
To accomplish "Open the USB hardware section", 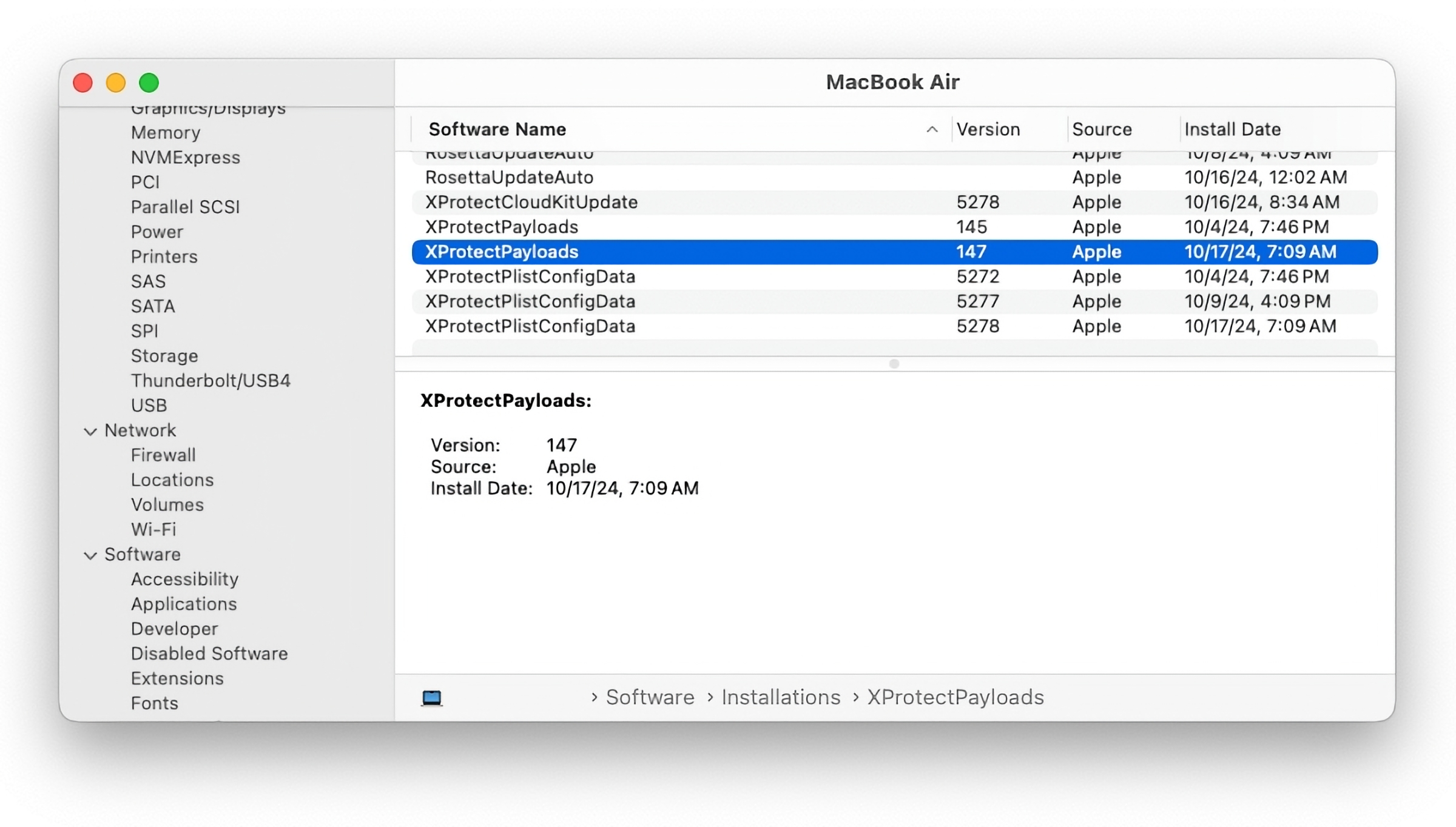I will 149,405.
